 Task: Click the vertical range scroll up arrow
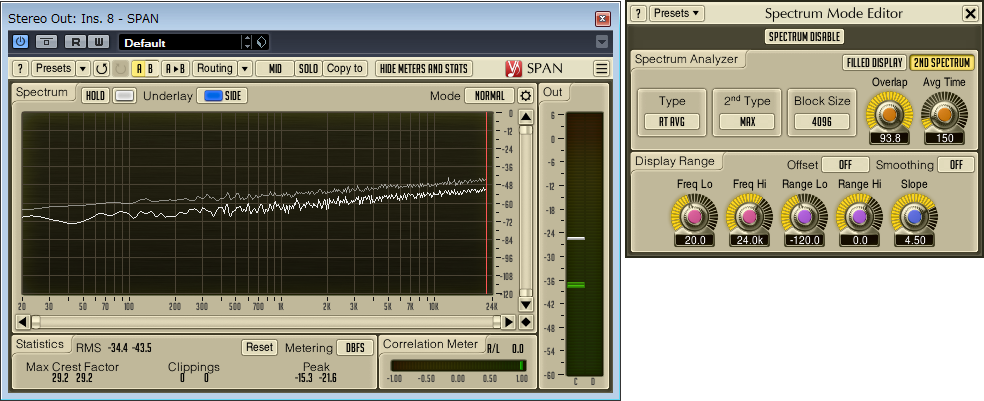click(x=526, y=117)
